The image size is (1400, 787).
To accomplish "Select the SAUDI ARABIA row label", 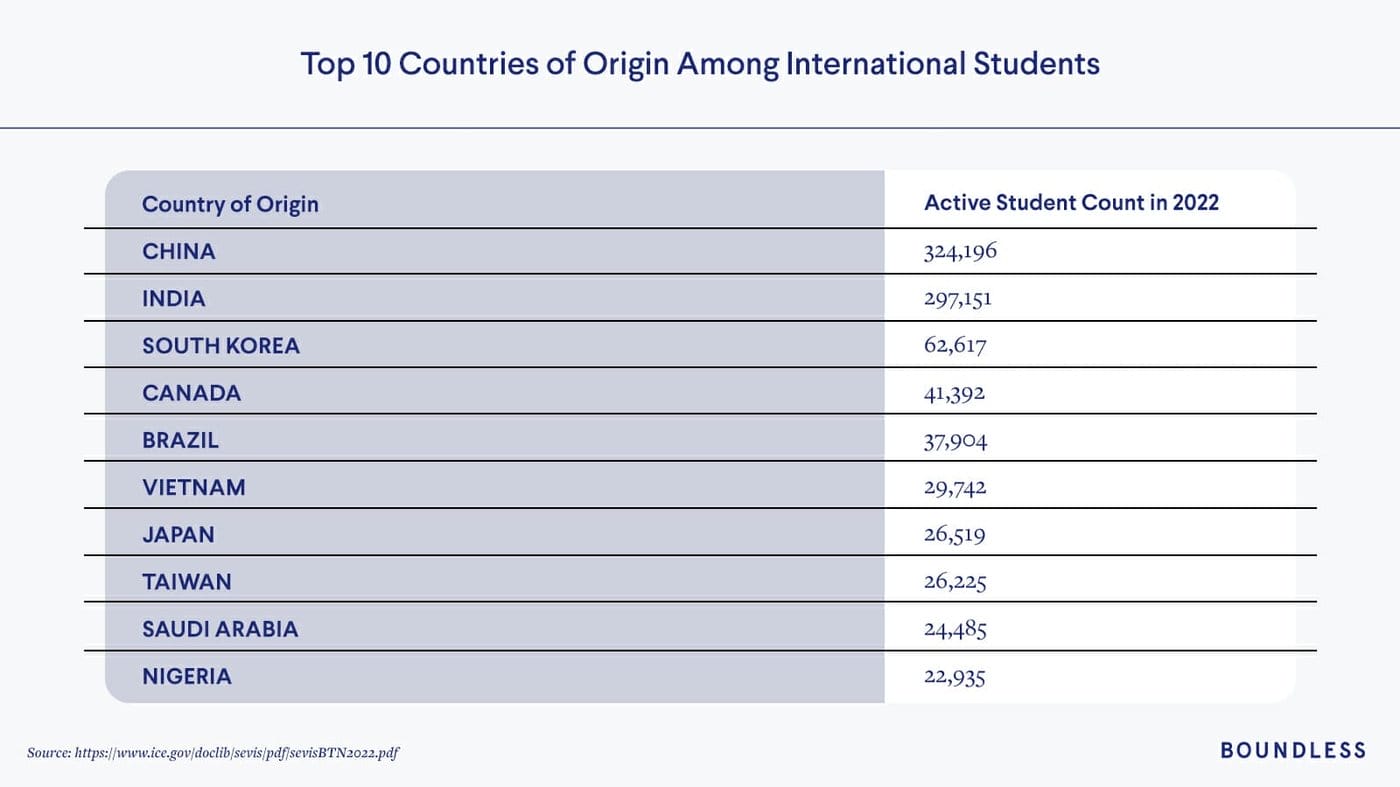I will click(220, 629).
